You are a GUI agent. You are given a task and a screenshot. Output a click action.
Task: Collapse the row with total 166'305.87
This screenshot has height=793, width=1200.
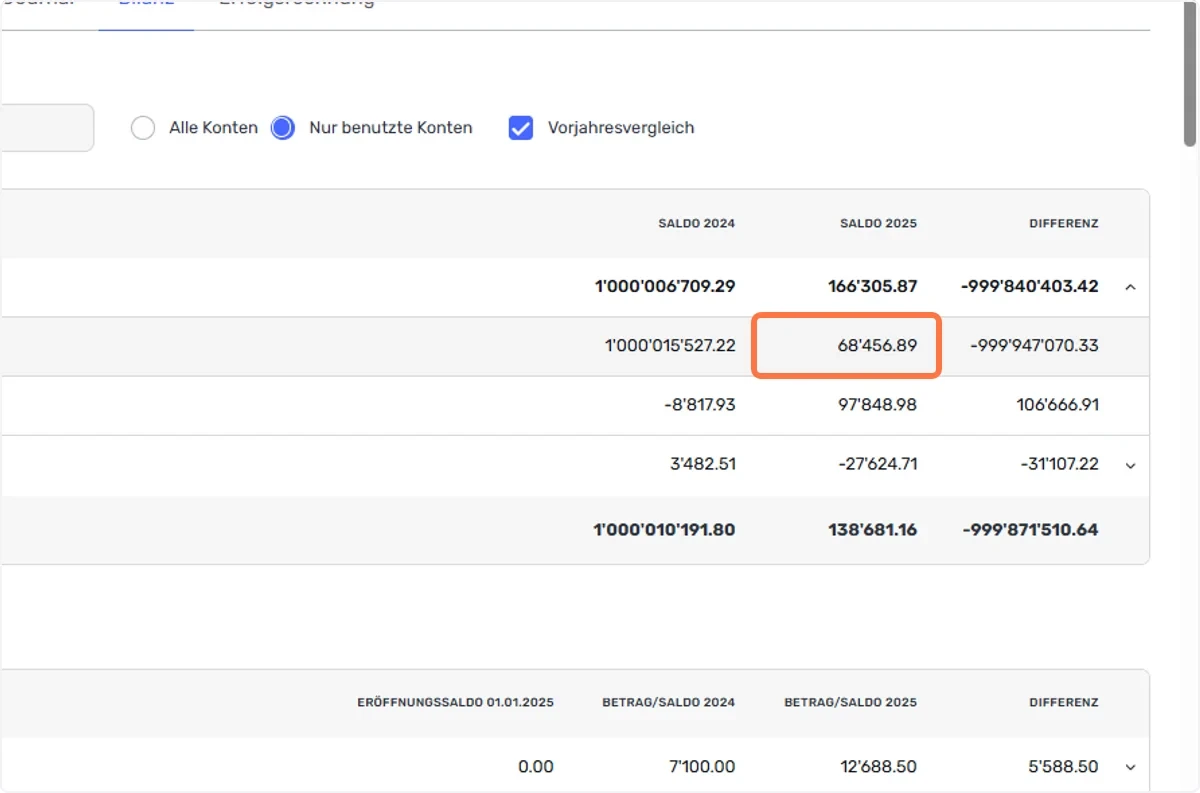[x=1130, y=287]
